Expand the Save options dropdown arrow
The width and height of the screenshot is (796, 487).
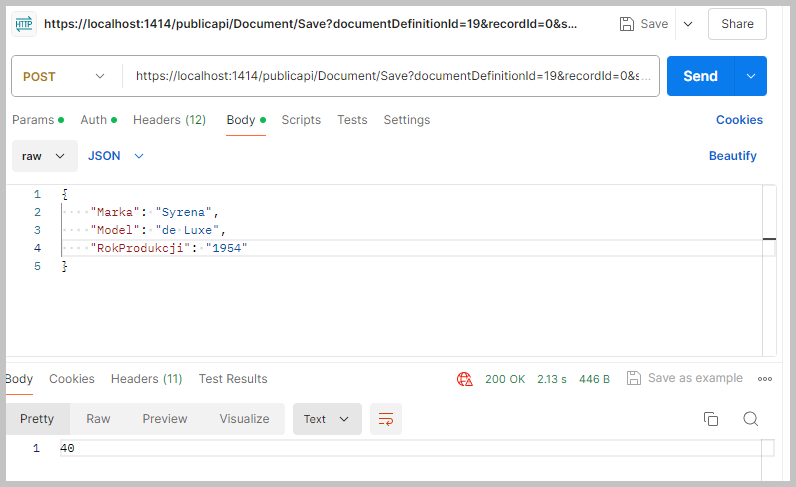coord(687,24)
